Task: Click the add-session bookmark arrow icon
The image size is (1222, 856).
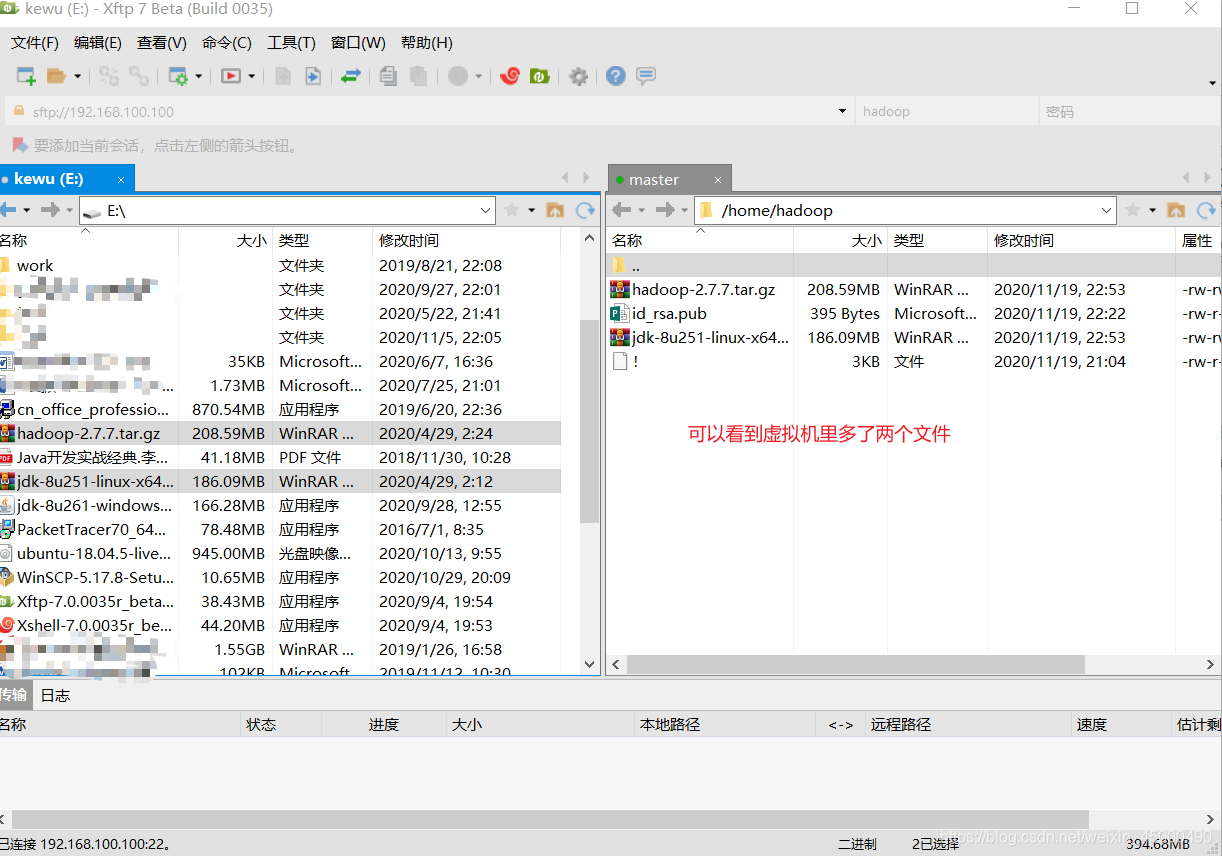Action: click(18, 145)
